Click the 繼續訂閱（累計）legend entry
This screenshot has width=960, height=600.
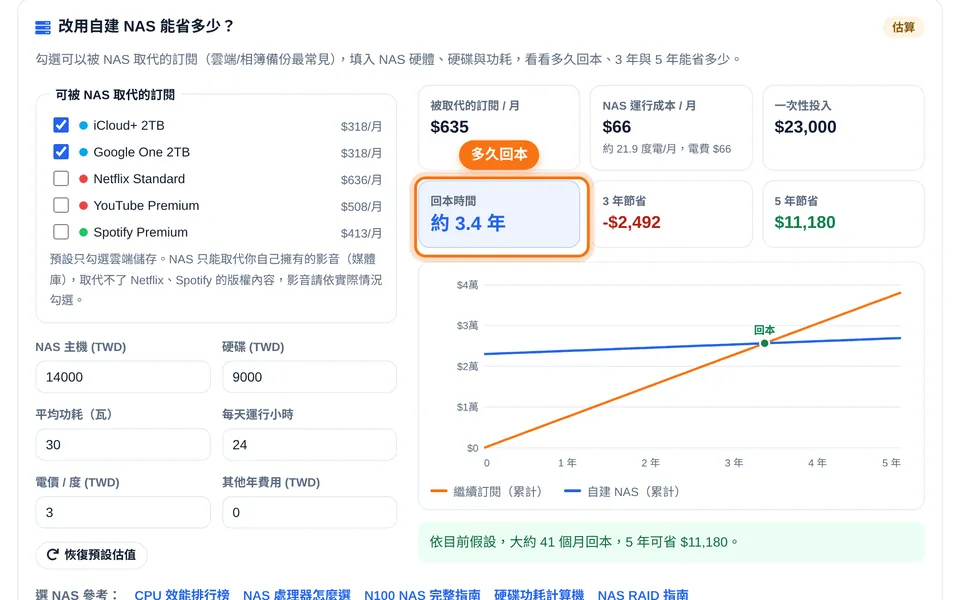(487, 492)
